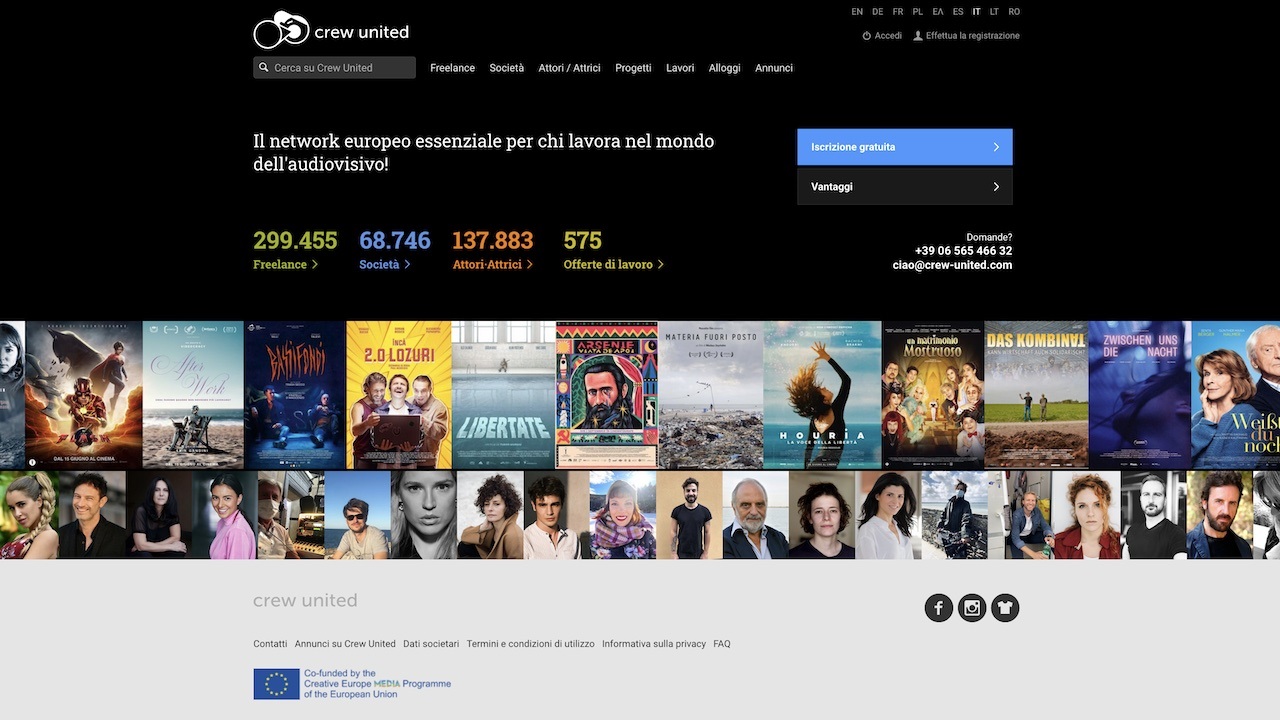
Task: Select Alloggi in the navigation bar
Action: [724, 67]
